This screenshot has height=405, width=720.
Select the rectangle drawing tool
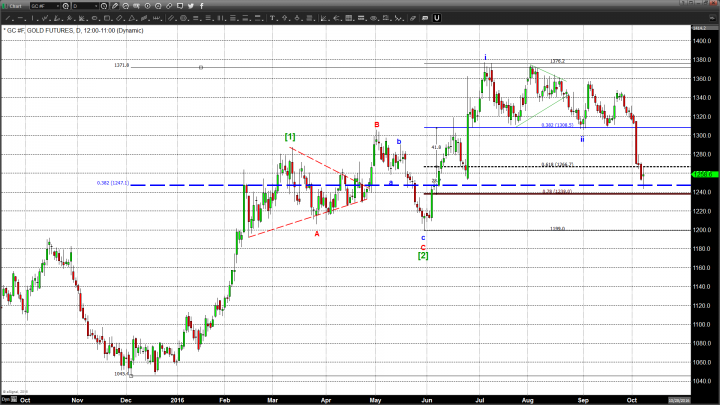[107, 18]
